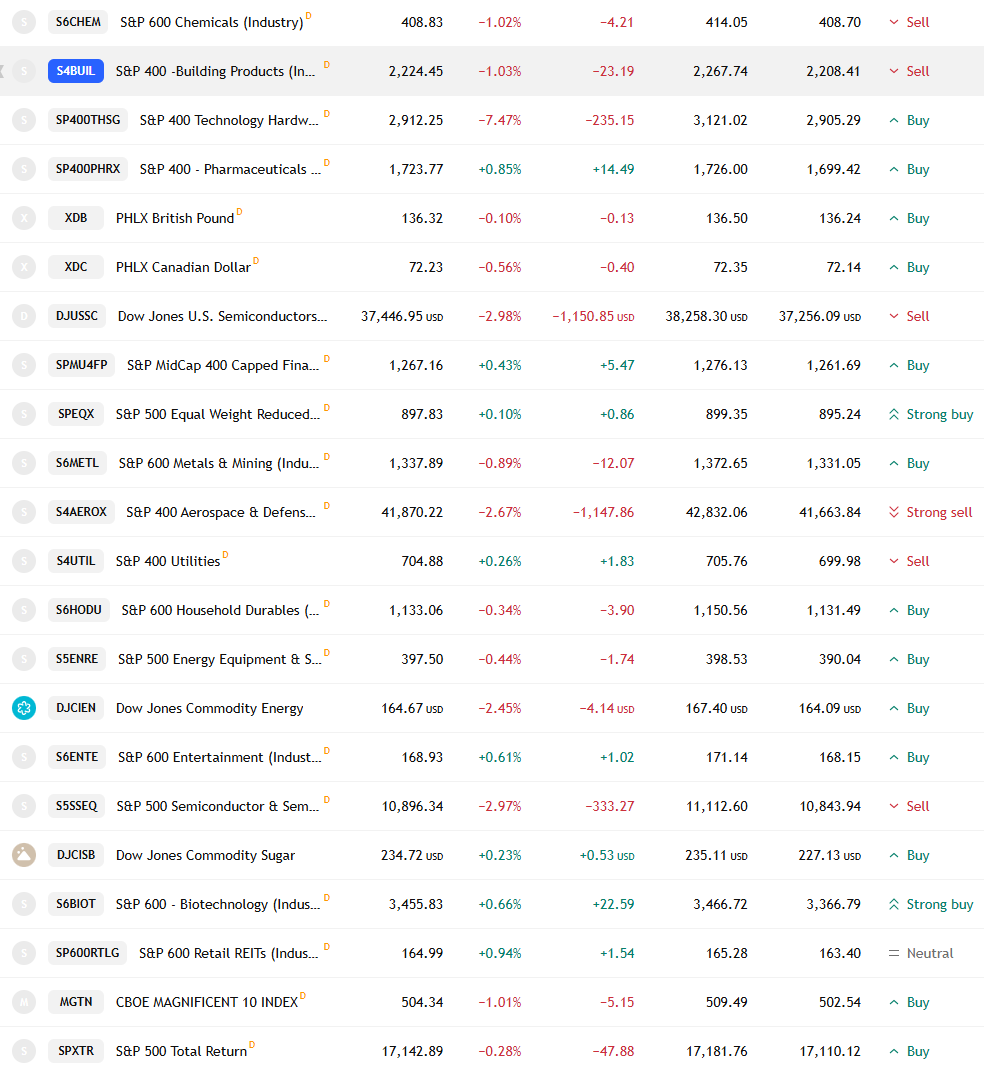Click the Strong sell double-arrow icon for S4AEROX
Image resolution: width=984 pixels, height=1074 pixels.
coord(894,512)
